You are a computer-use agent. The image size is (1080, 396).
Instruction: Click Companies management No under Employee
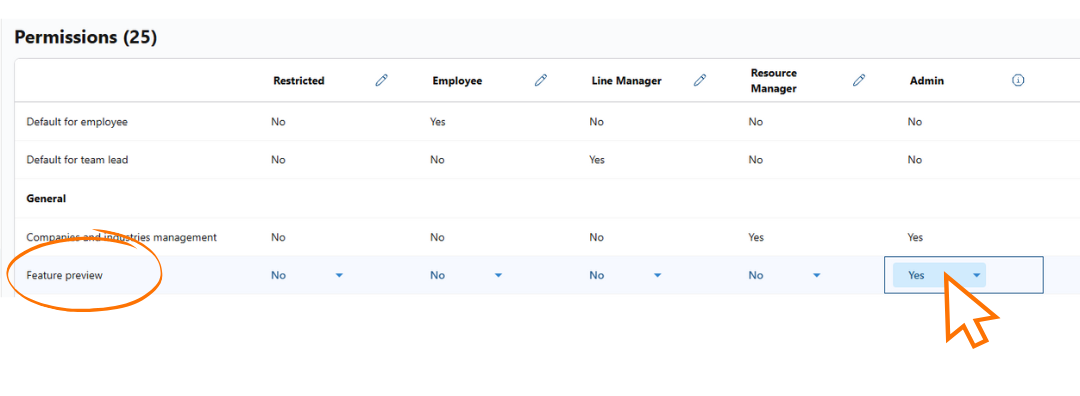437,237
